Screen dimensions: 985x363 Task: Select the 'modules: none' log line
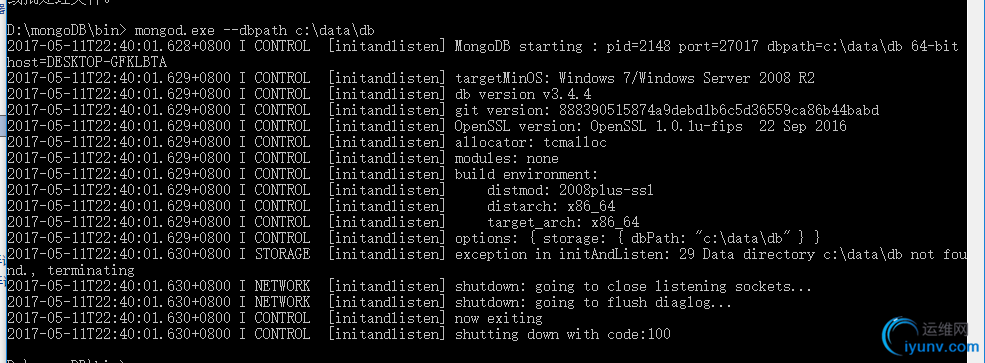[283, 158]
